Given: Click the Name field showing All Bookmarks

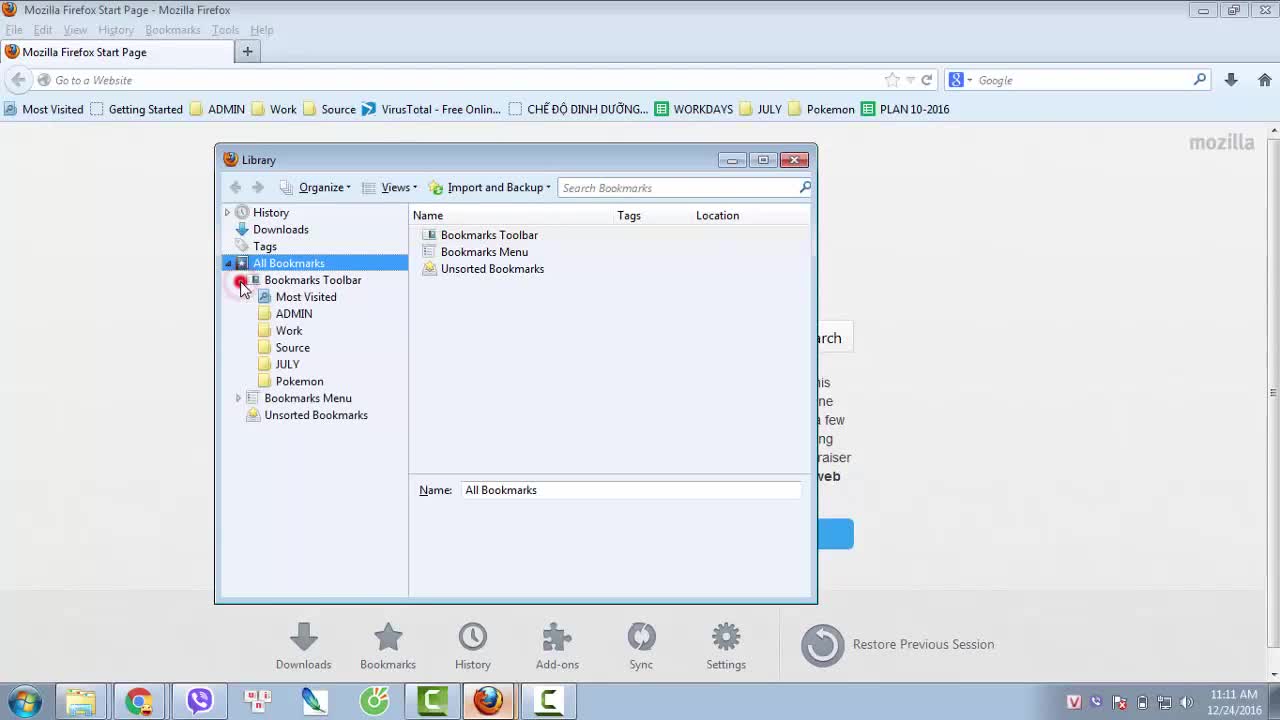Looking at the screenshot, I should click(630, 490).
